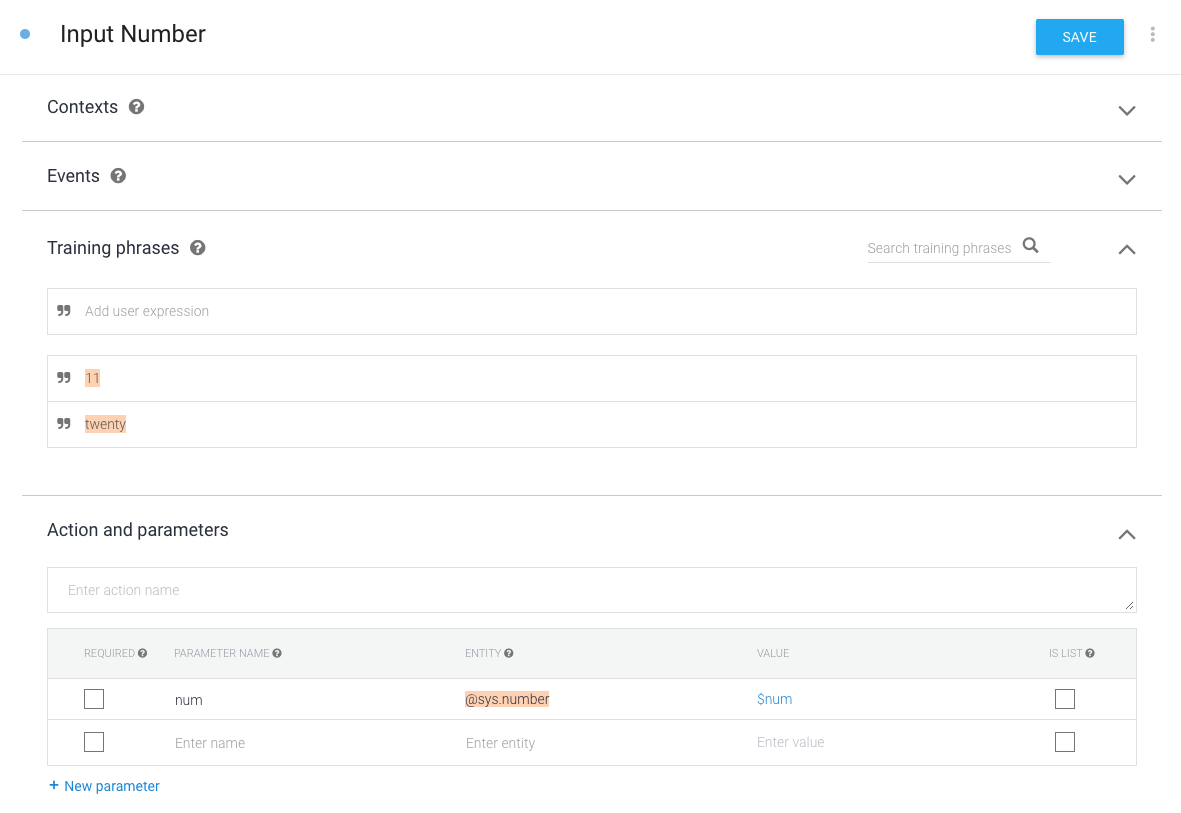
Task: Select the 'twenty' training phrase
Action: coord(106,424)
